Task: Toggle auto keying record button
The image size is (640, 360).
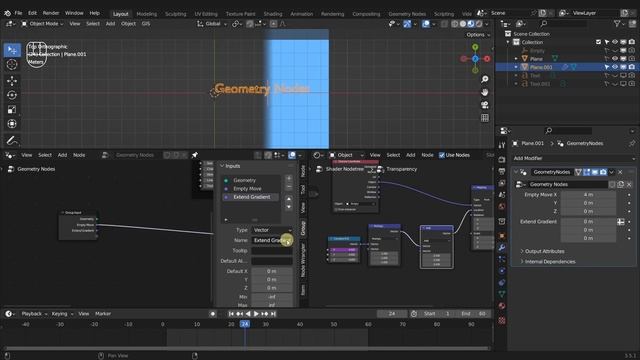Action: (213, 314)
